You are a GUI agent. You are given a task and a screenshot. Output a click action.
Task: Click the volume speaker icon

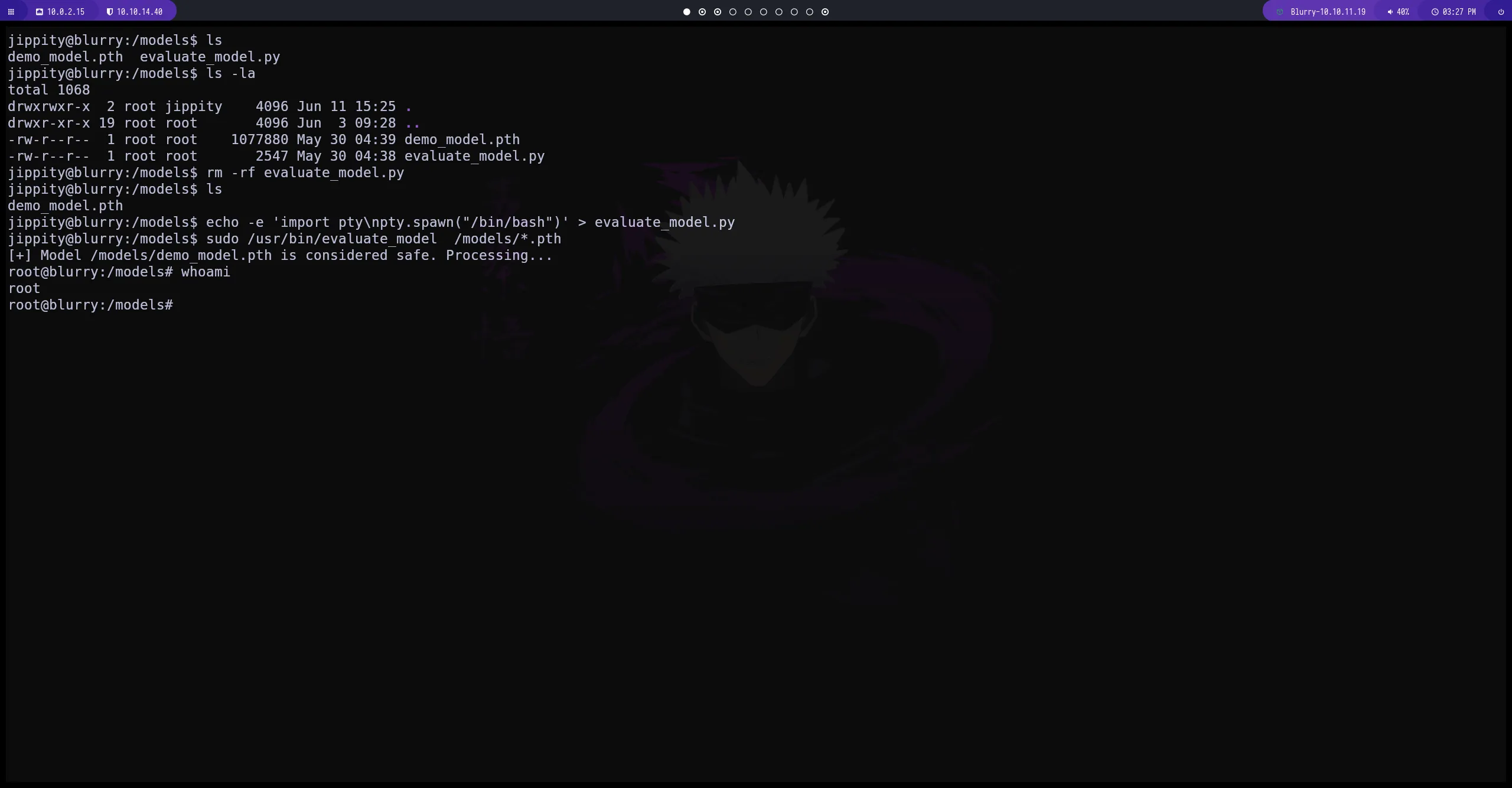[1390, 12]
